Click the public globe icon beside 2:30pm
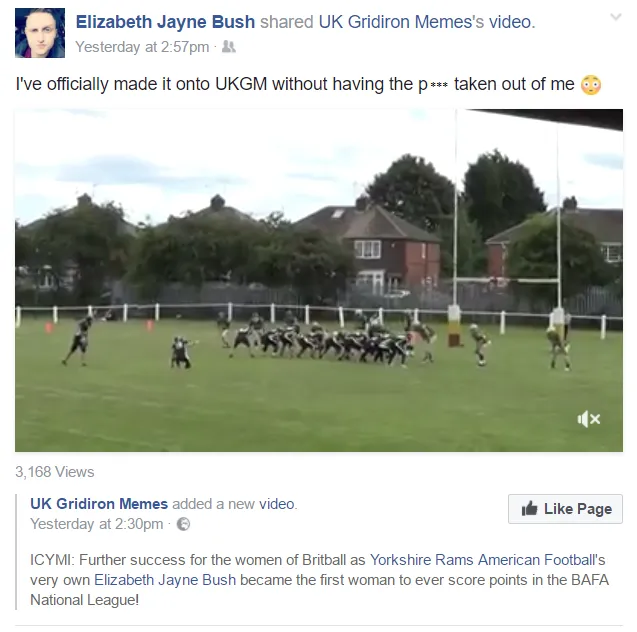 point(183,524)
